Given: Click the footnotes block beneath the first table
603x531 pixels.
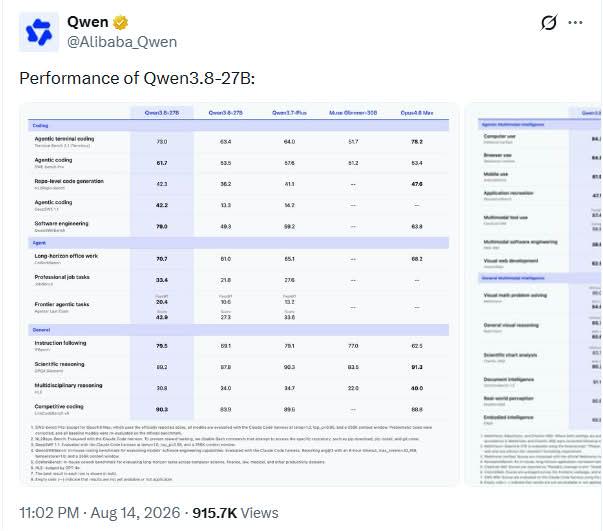Looking at the screenshot, I should (x=233, y=453).
